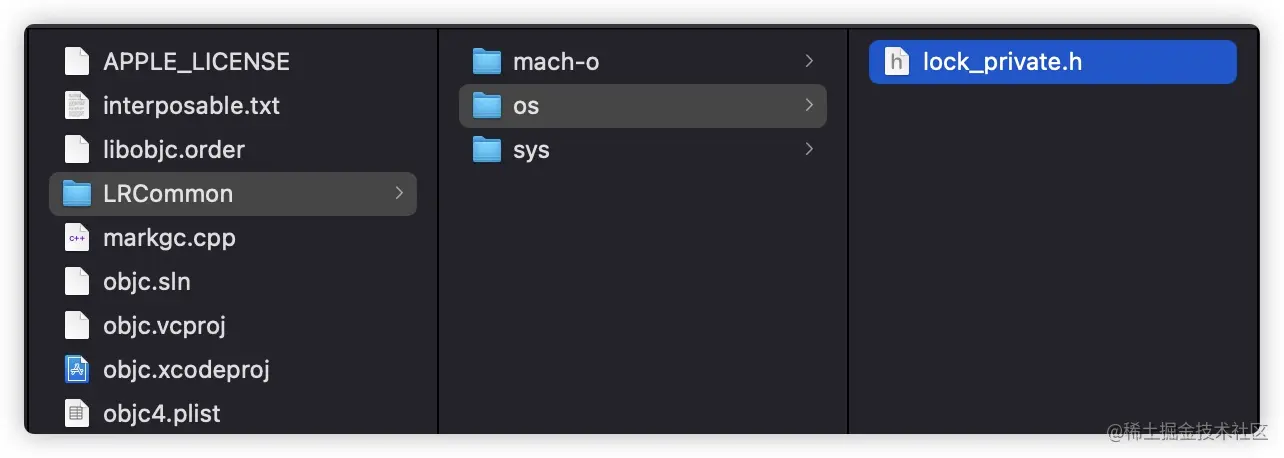Click the LRCommon folder icon
The height and width of the screenshot is (458, 1284).
(x=77, y=194)
